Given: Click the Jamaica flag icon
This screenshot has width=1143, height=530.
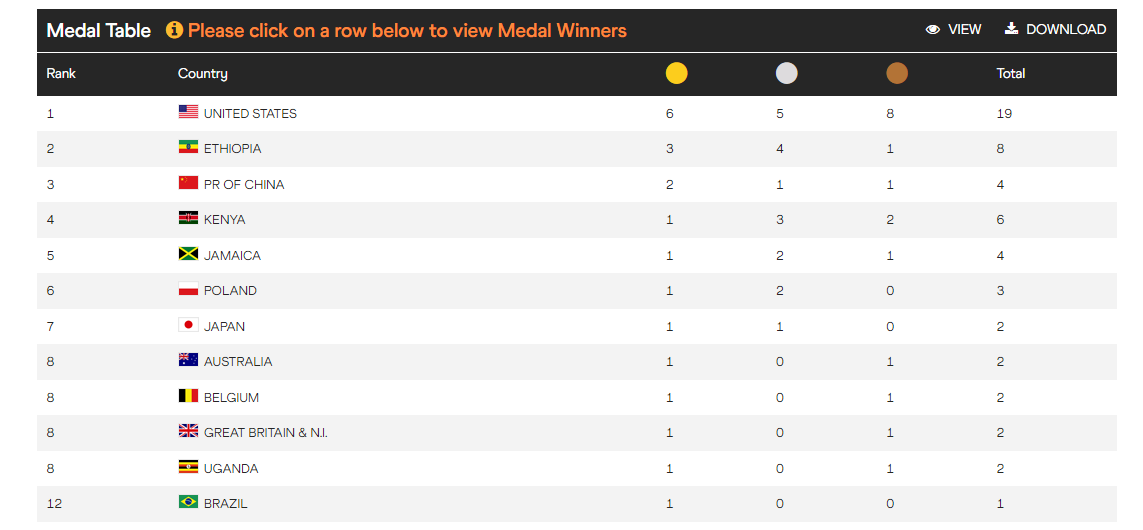Looking at the screenshot, I should click(x=188, y=255).
